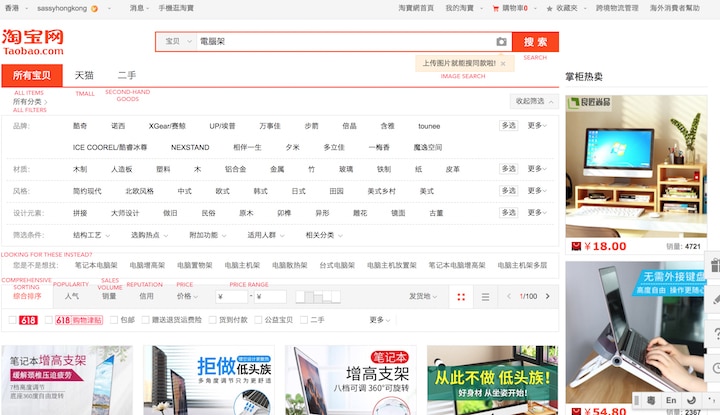Check the 包邮 free shipping checkbox
This screenshot has width=720, height=415.
pos(114,320)
